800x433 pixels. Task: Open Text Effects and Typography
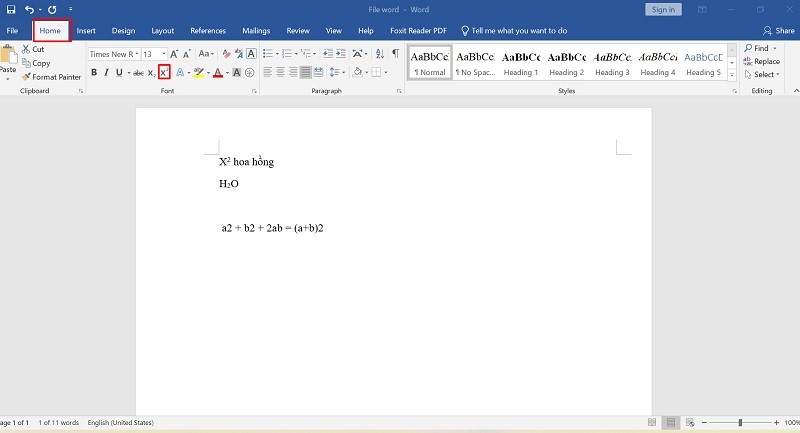(x=180, y=72)
